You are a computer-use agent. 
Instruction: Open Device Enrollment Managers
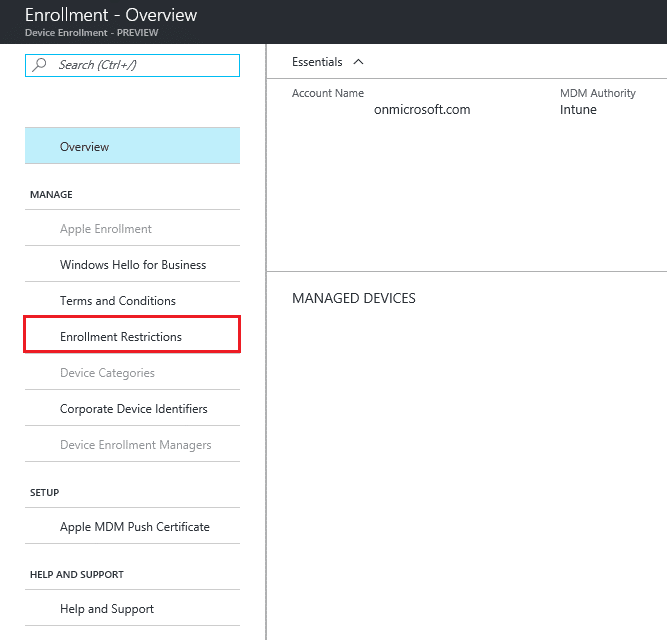[132, 444]
